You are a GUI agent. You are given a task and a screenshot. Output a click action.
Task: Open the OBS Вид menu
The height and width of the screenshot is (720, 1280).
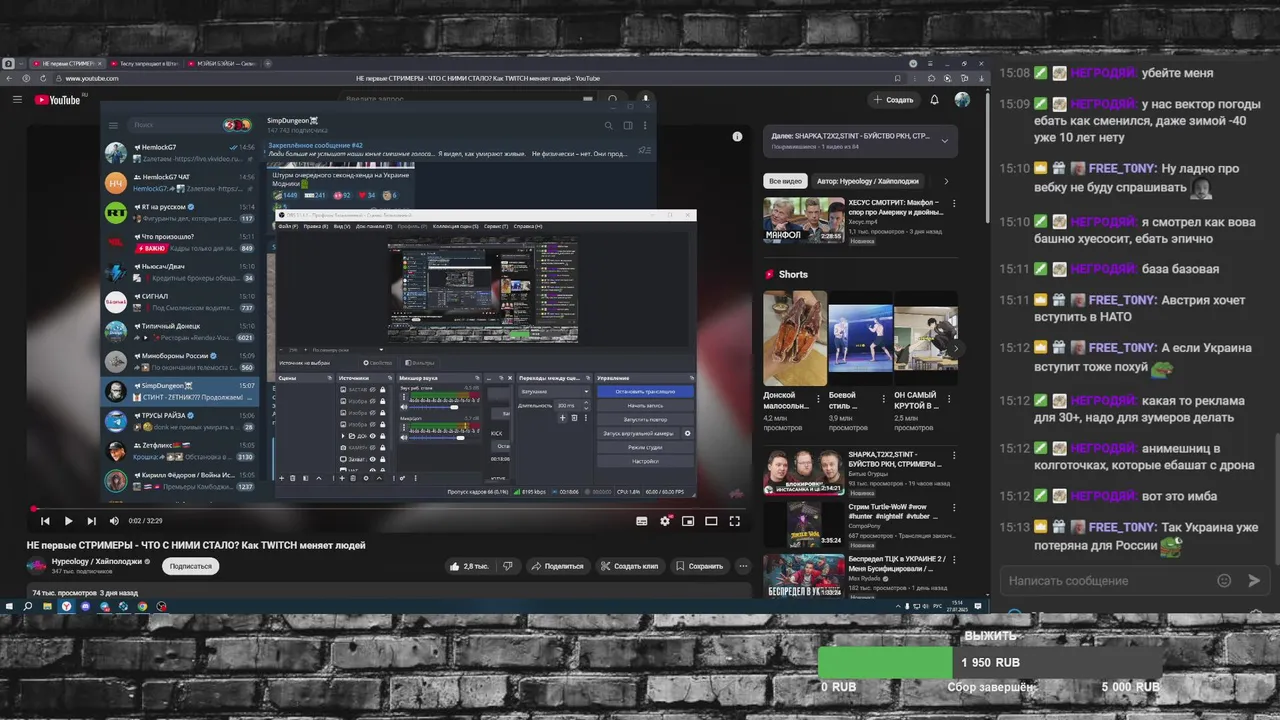pyautogui.click(x=344, y=226)
